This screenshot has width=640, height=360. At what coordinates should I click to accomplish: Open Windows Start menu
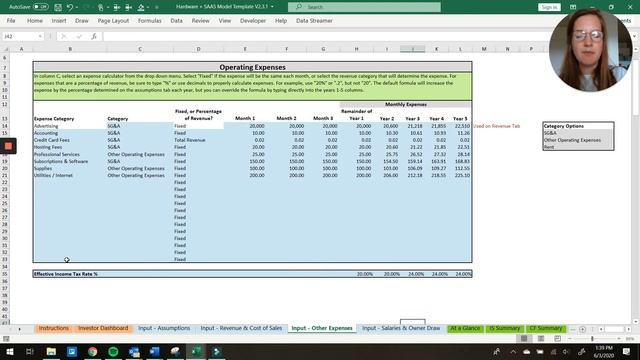point(10,351)
